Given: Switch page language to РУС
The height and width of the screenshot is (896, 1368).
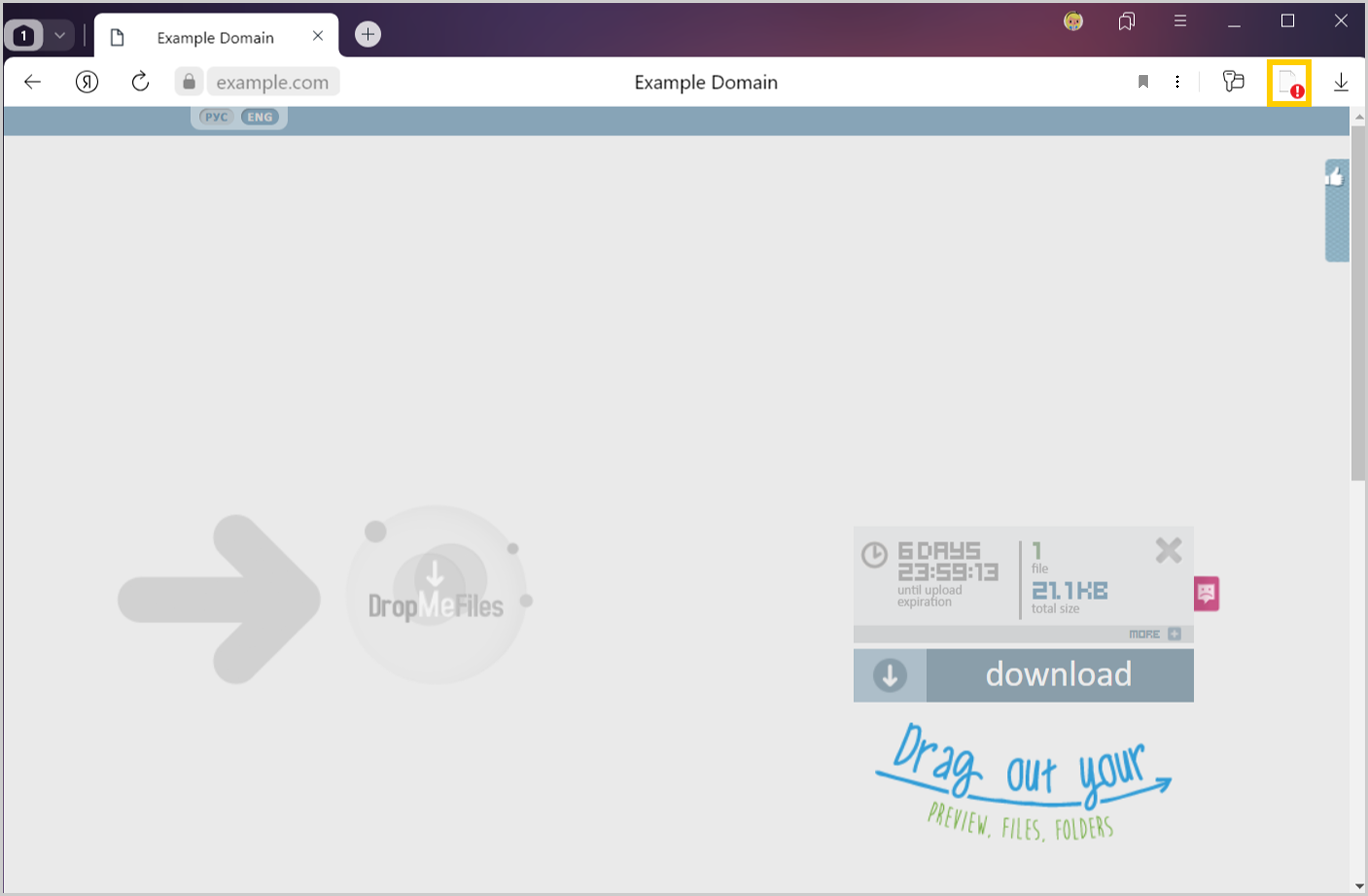Looking at the screenshot, I should pos(216,117).
